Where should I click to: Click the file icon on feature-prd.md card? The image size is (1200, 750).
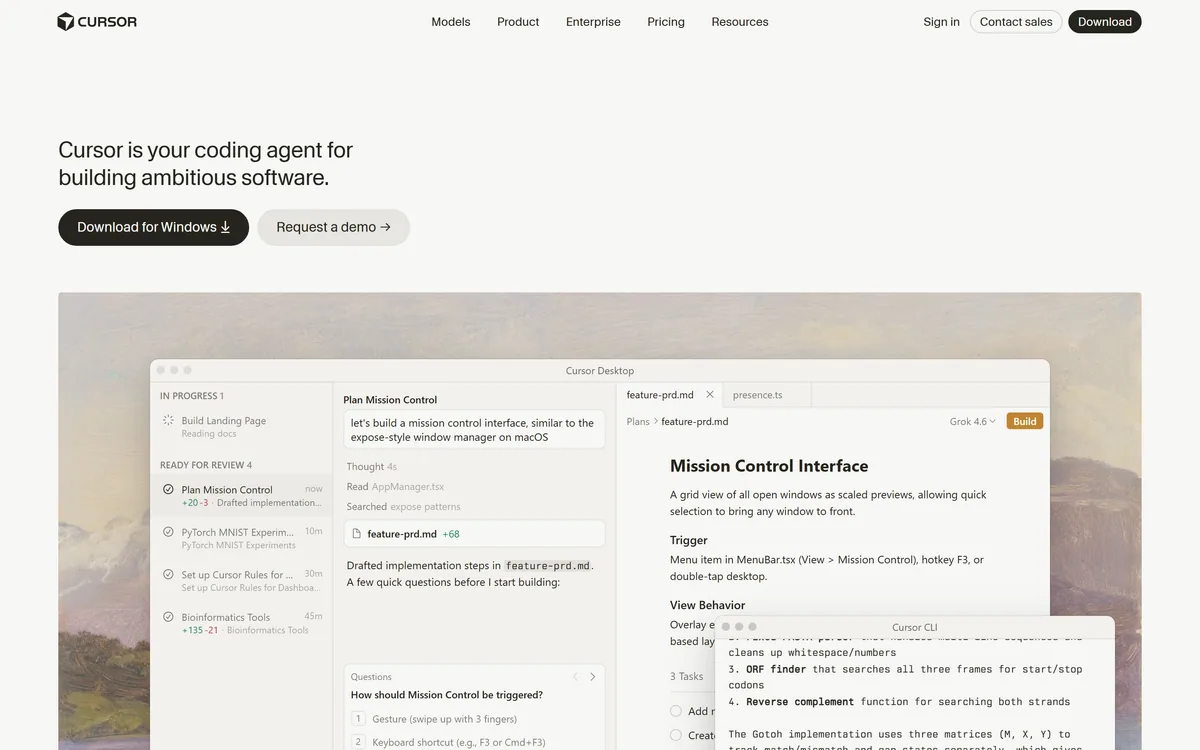tap(356, 534)
